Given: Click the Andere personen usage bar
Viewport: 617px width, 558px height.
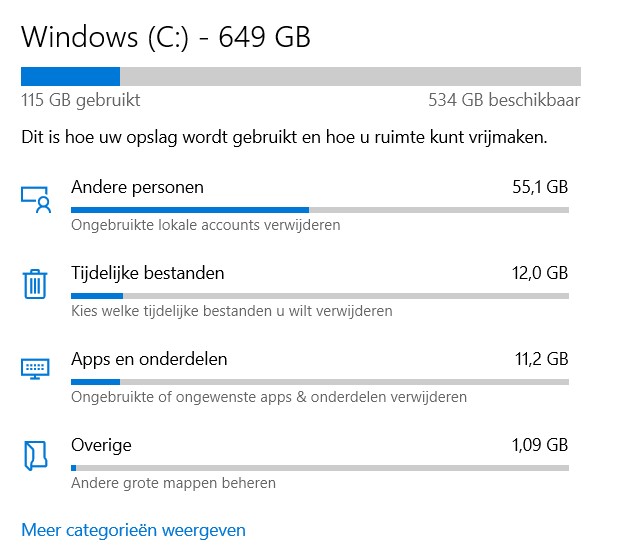Looking at the screenshot, I should pyautogui.click(x=319, y=210).
